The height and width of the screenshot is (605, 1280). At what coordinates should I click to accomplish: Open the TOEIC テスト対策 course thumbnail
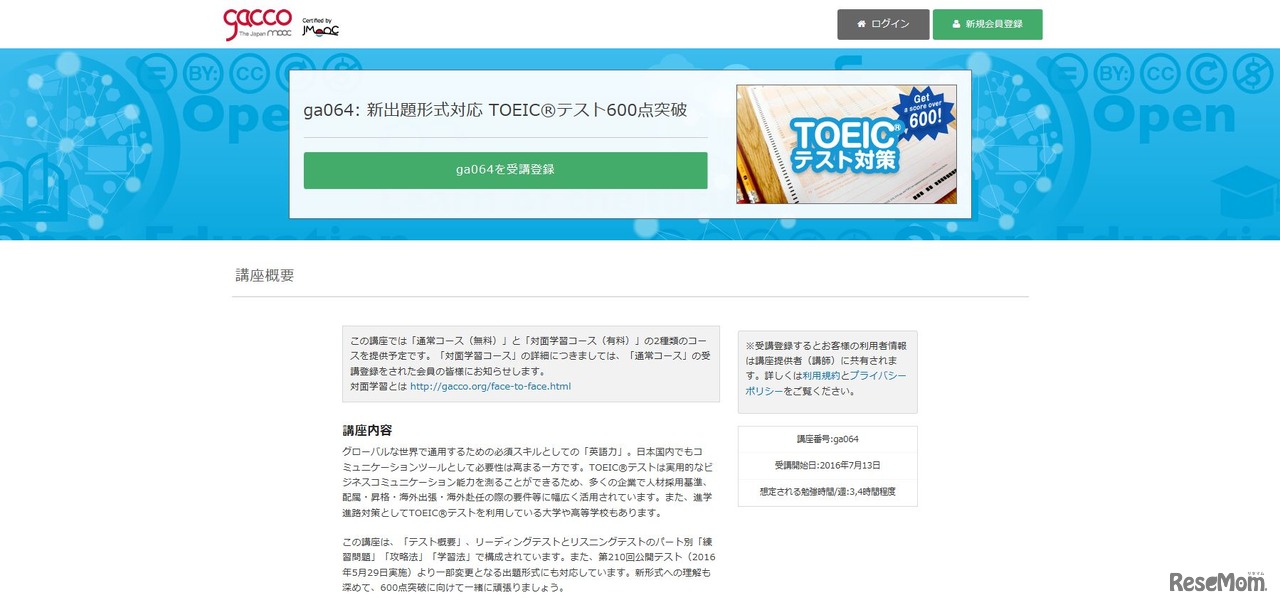click(x=846, y=144)
